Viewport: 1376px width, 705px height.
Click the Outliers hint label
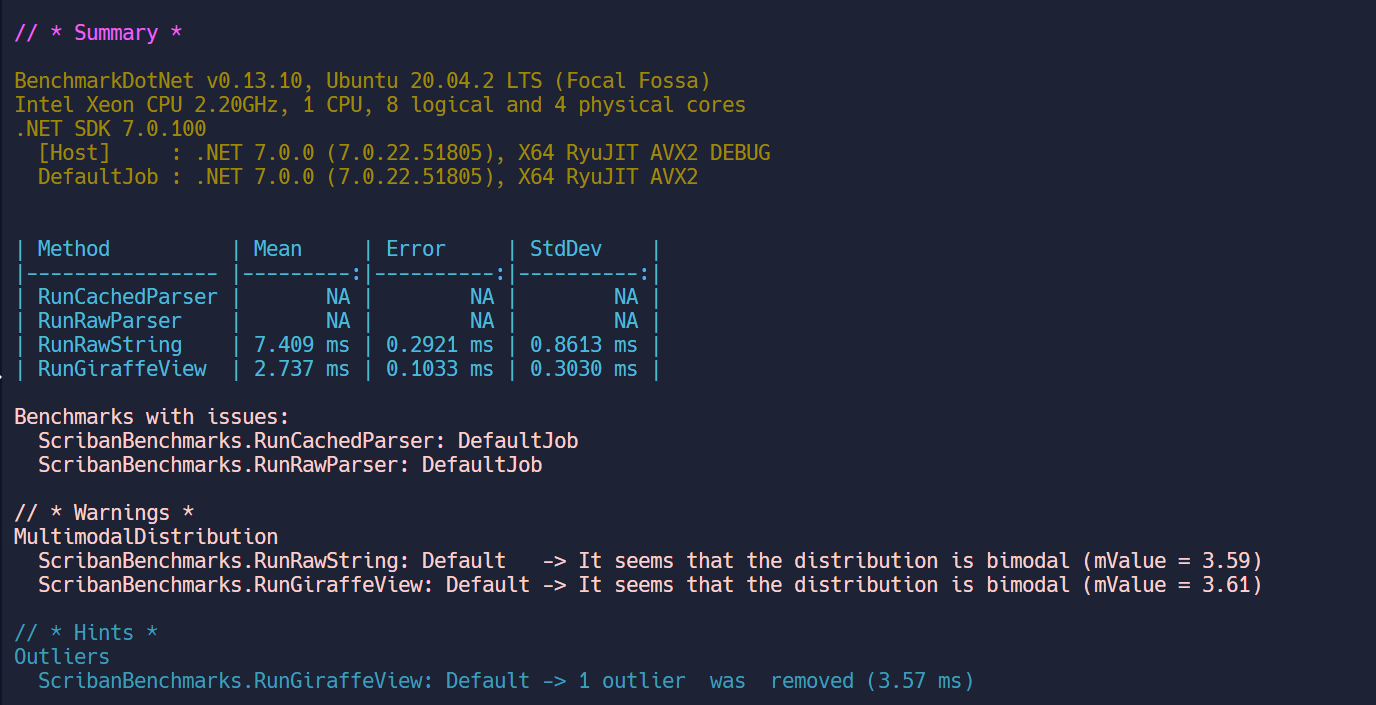tap(62, 657)
